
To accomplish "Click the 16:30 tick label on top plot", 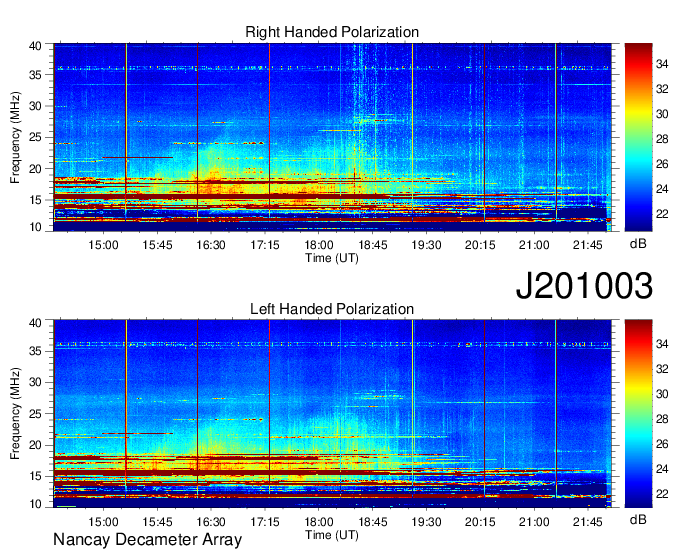I will coord(211,245).
